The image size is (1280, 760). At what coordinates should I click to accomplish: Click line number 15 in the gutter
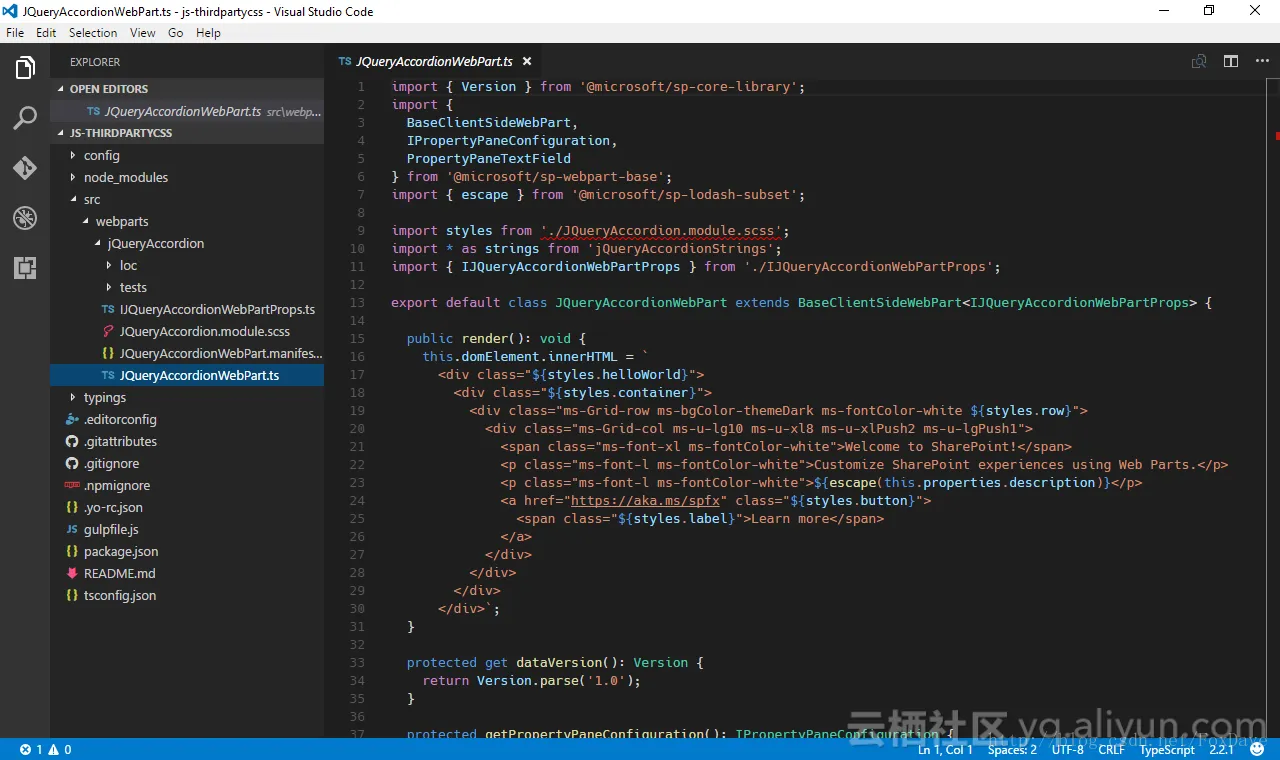click(358, 338)
